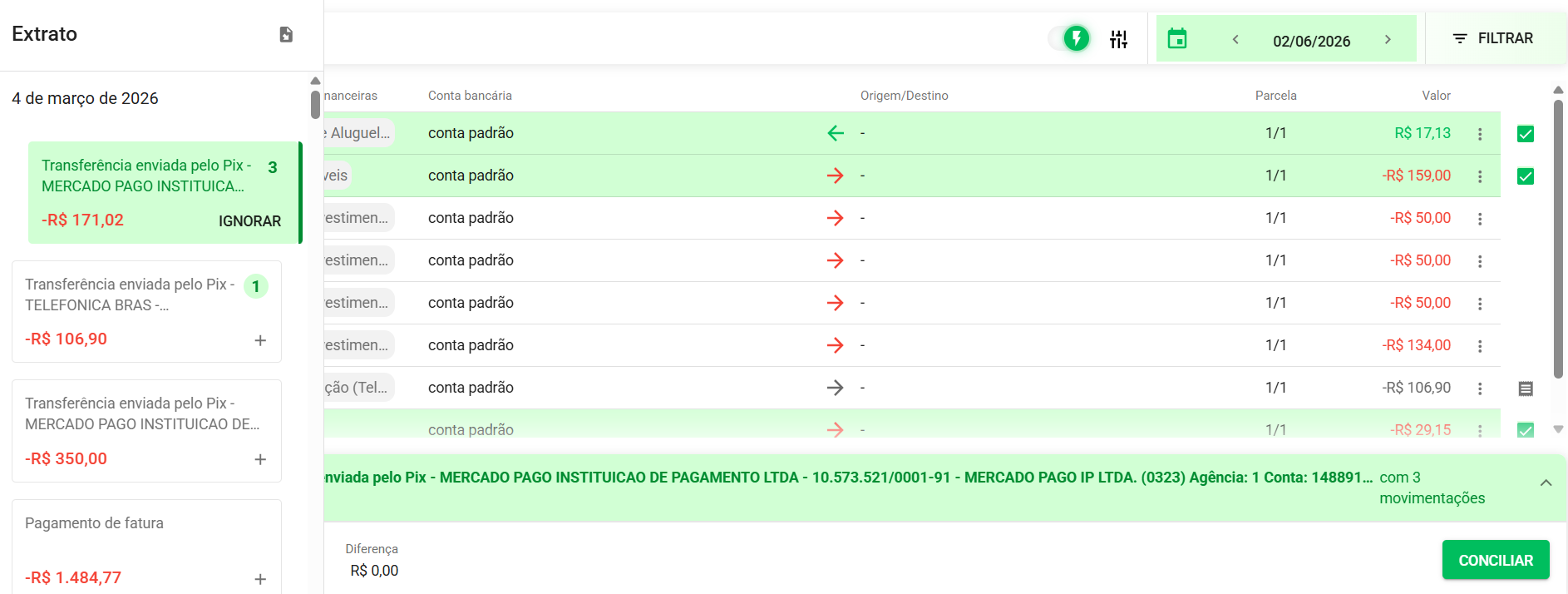
Task: Click the badge 3 on selected Mercado Pago card
Action: 273,167
